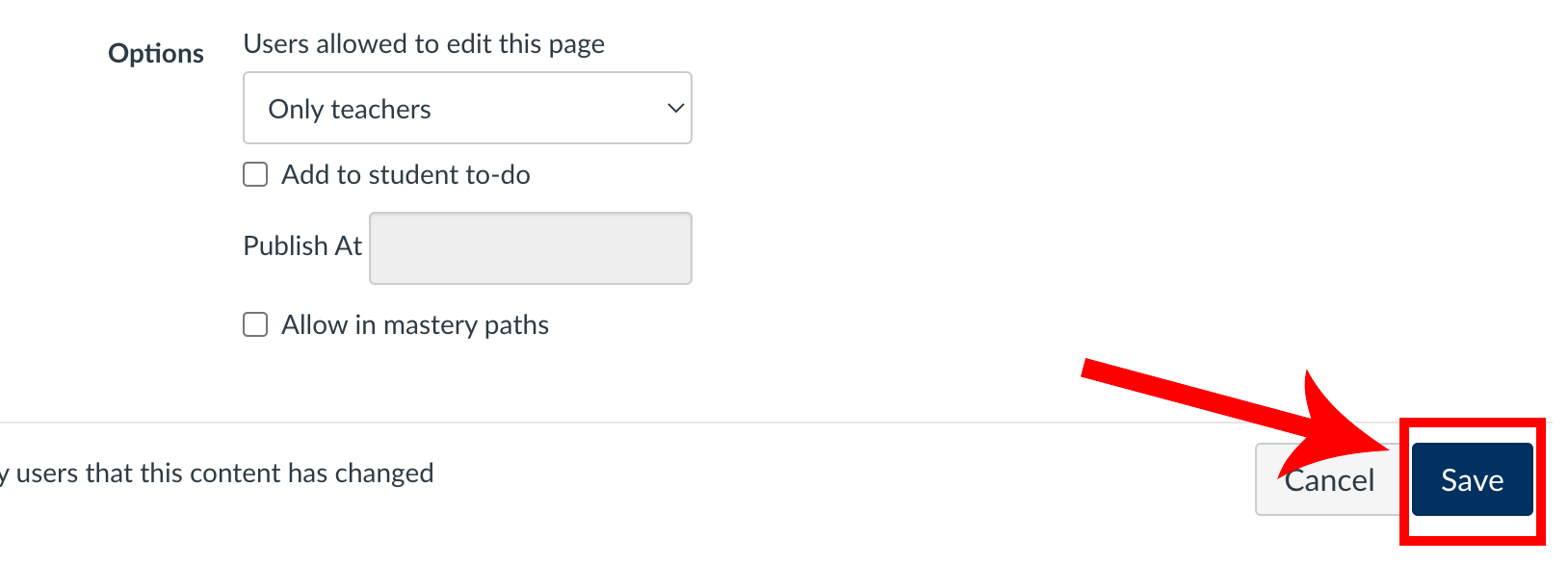The height and width of the screenshot is (564, 1568).
Task: Click the "Add to student to-do" label text
Action: 405,174
